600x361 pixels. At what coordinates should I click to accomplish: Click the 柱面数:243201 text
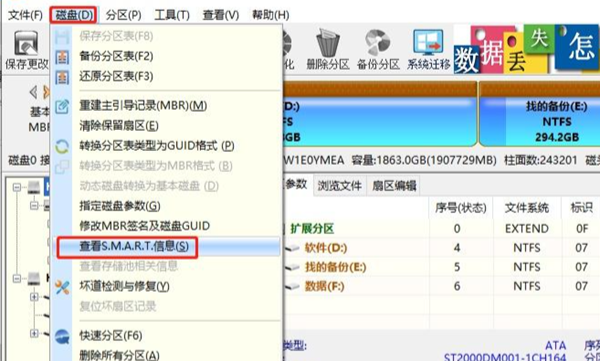pyautogui.click(x=541, y=160)
